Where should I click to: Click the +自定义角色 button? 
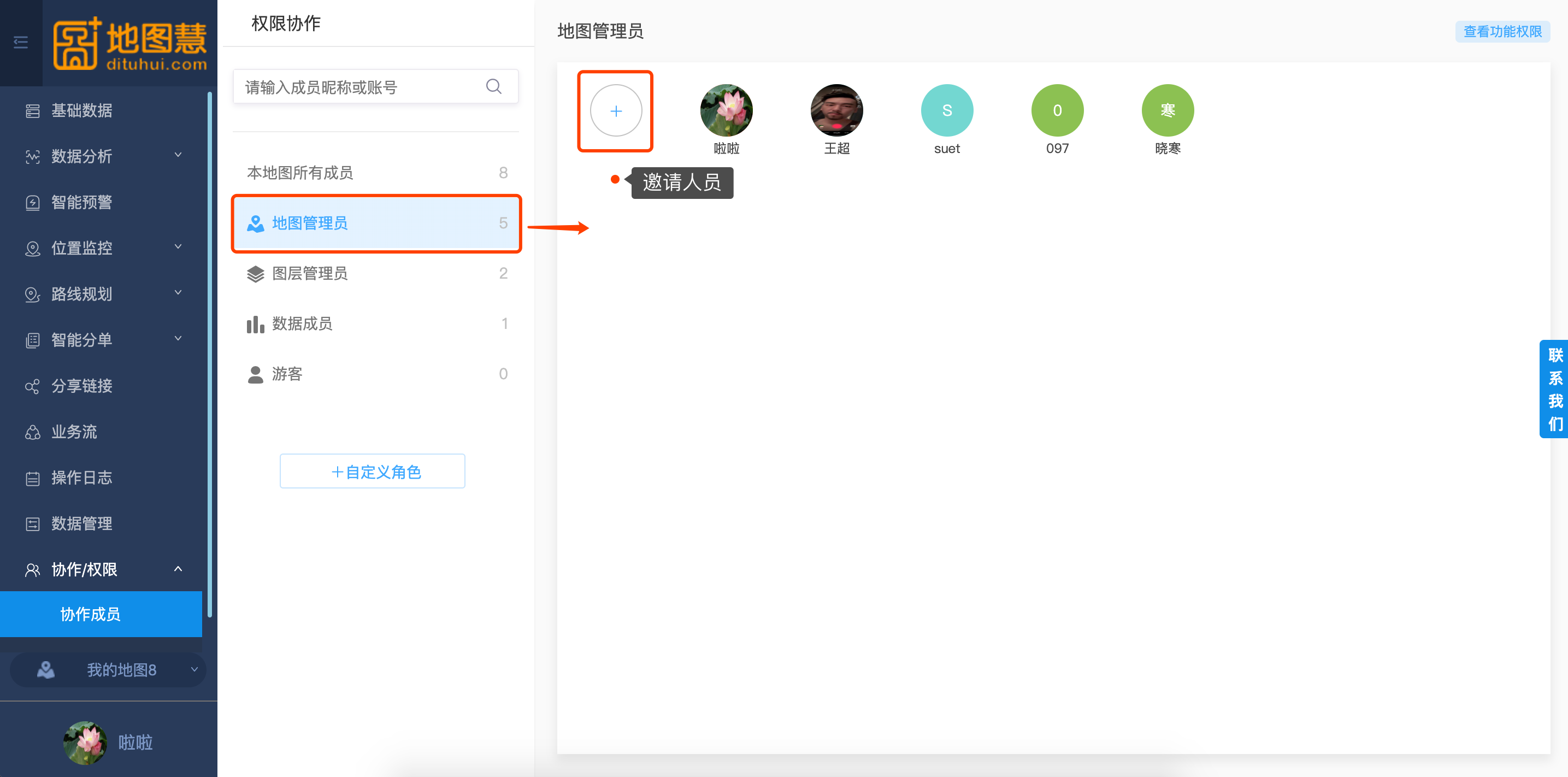(x=373, y=472)
